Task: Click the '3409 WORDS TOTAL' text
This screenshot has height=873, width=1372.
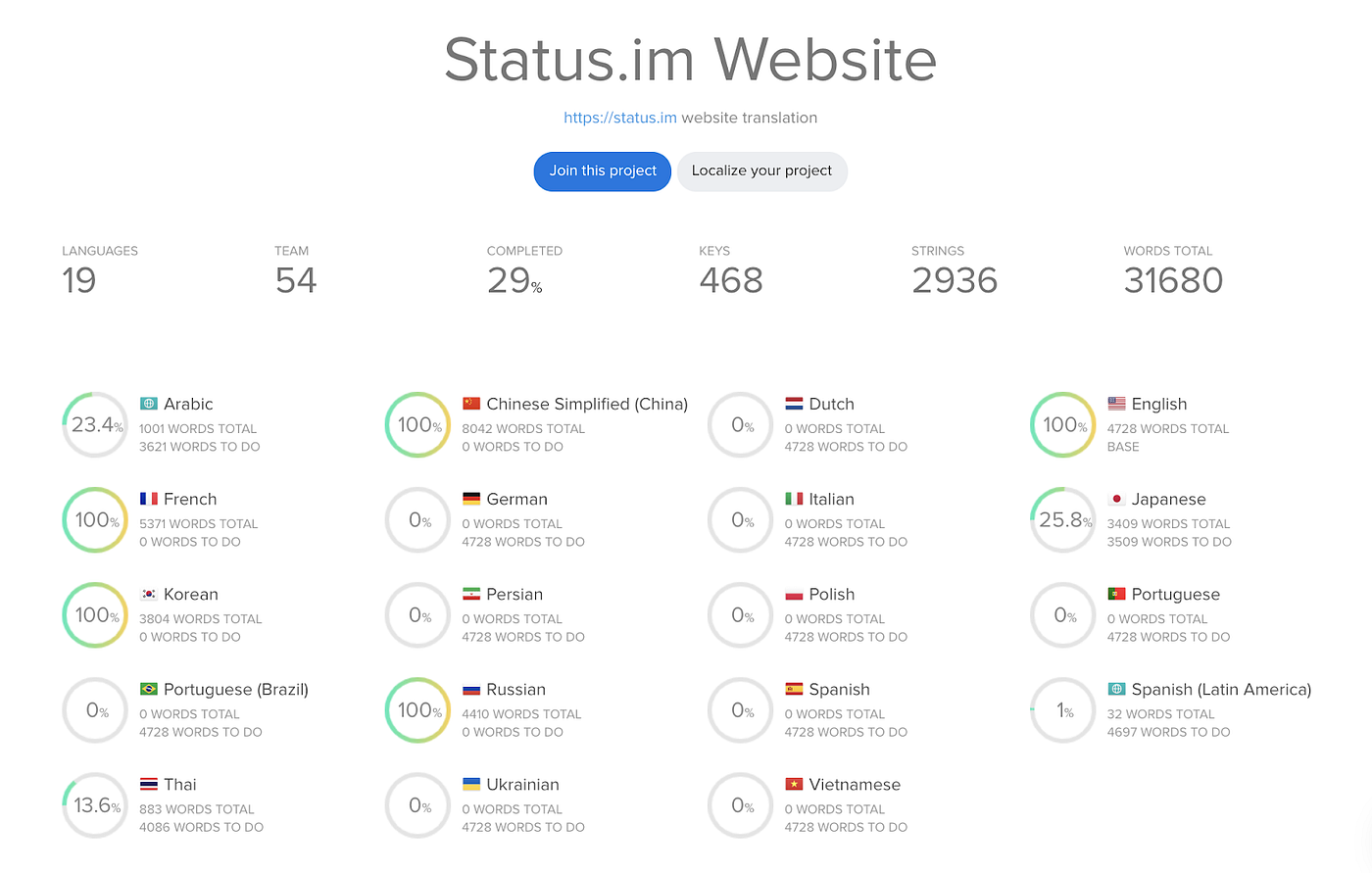Action: [x=1169, y=524]
